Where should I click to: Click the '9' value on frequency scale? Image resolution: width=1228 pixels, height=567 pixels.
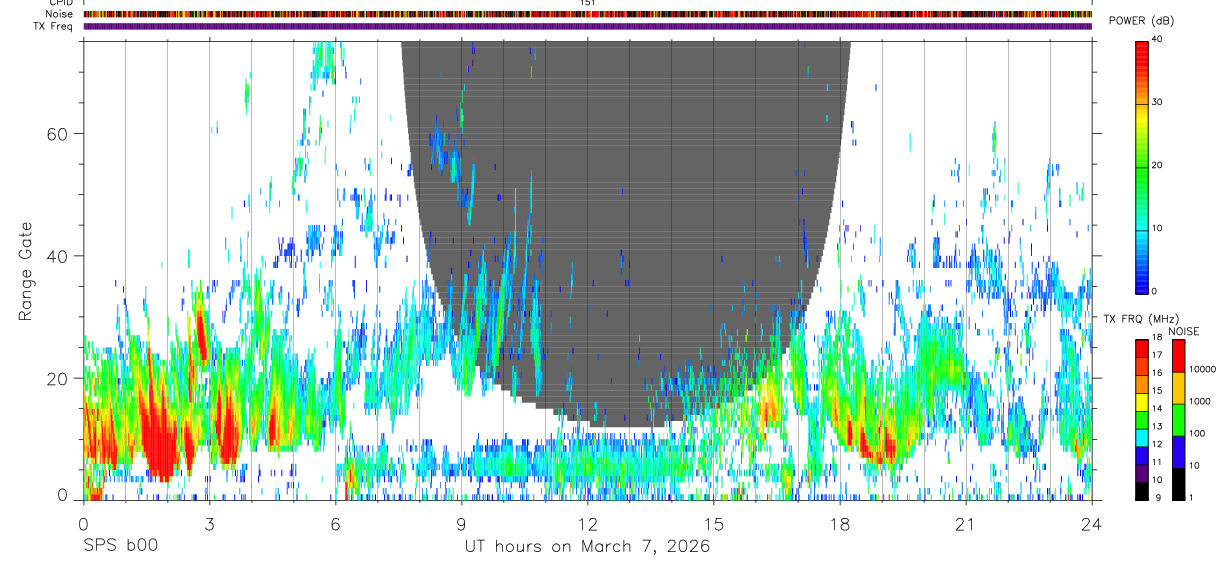(x=1156, y=498)
